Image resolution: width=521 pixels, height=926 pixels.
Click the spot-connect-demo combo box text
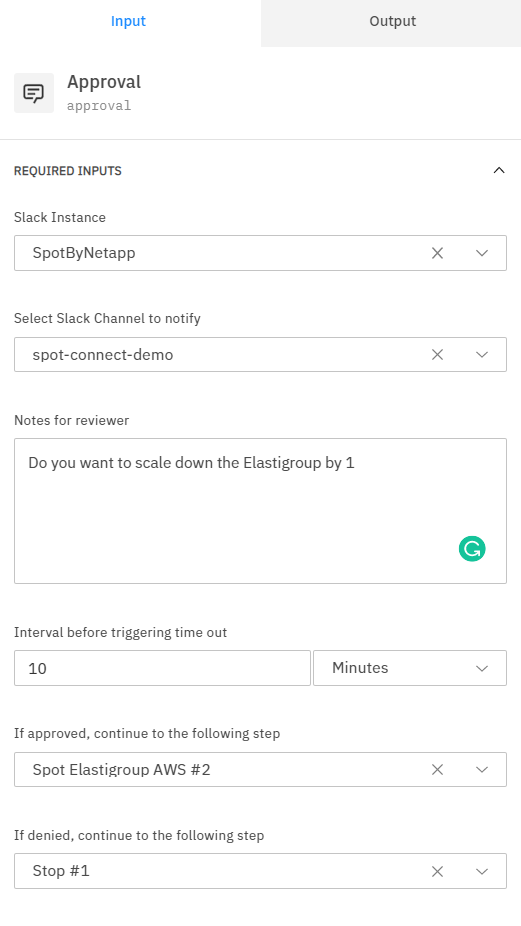point(103,354)
